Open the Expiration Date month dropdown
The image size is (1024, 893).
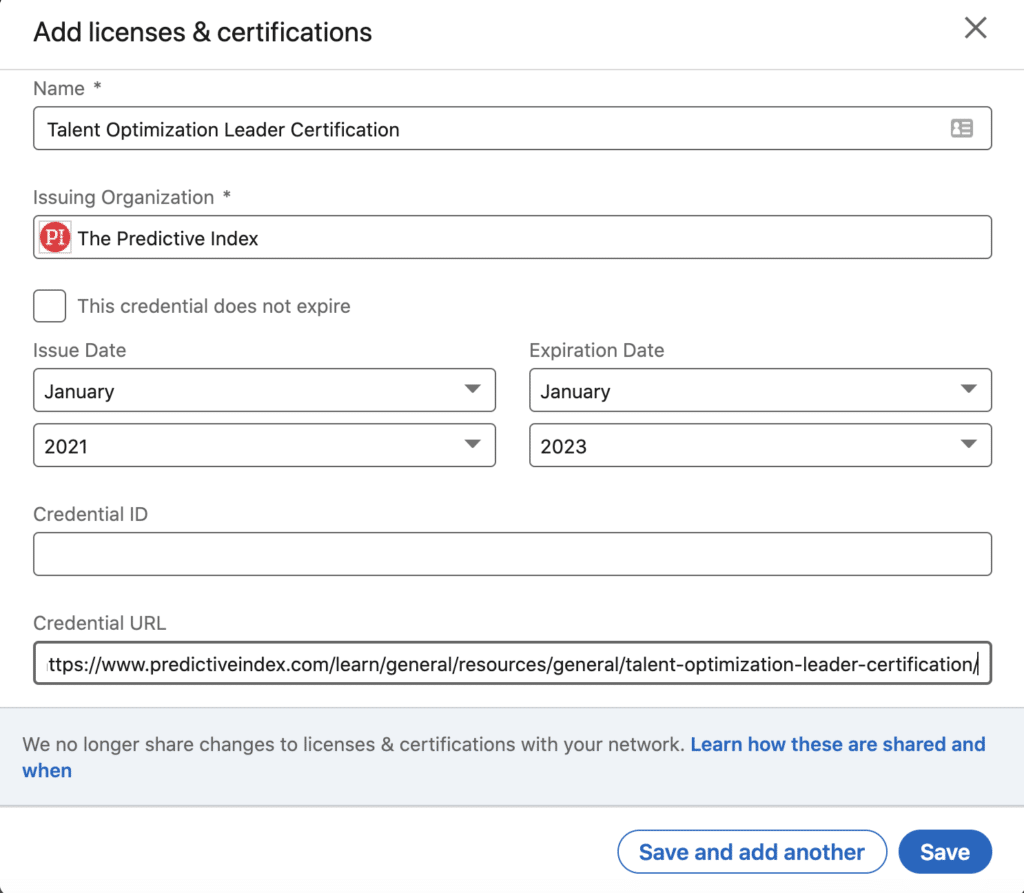tap(760, 390)
